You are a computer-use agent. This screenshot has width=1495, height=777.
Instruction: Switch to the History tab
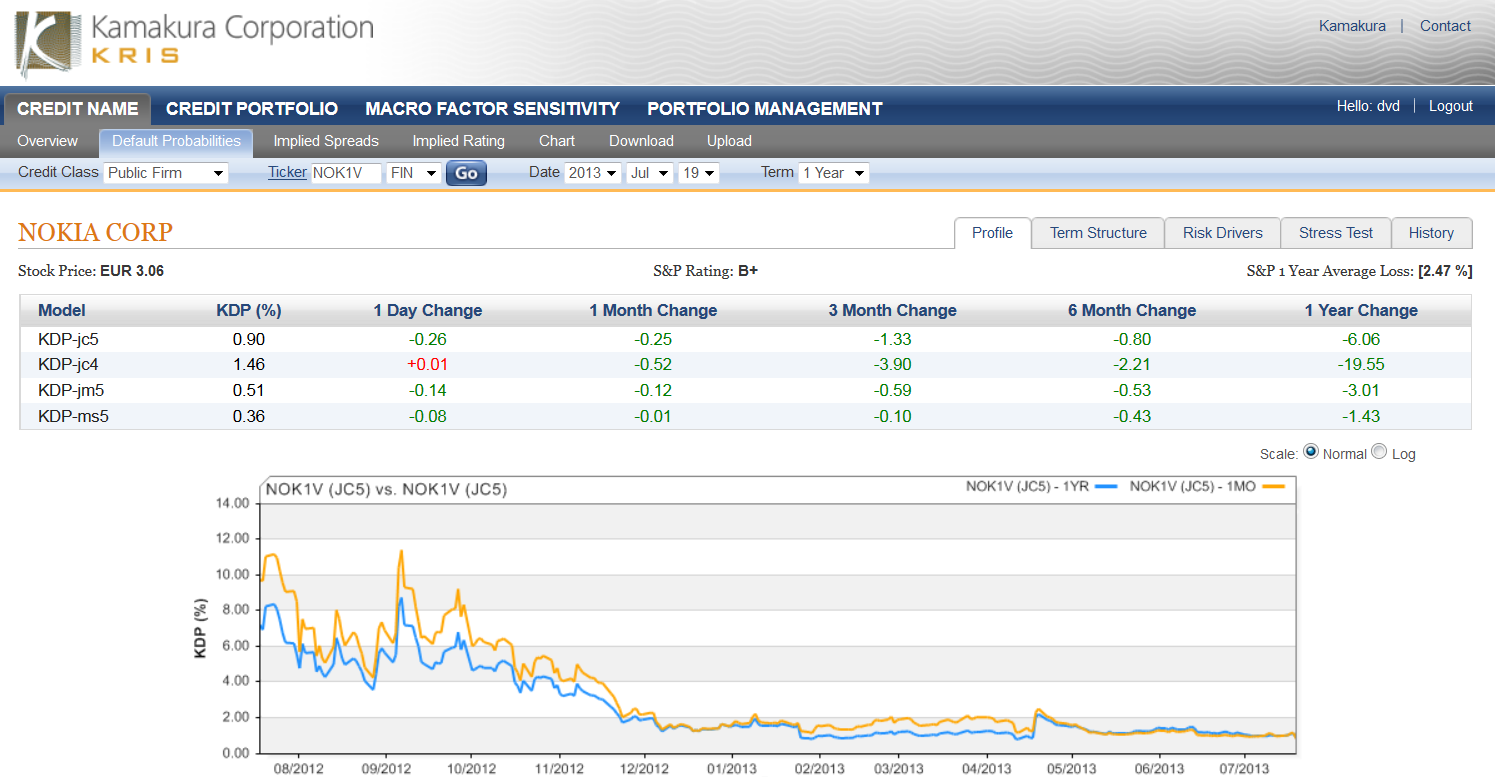[1431, 233]
